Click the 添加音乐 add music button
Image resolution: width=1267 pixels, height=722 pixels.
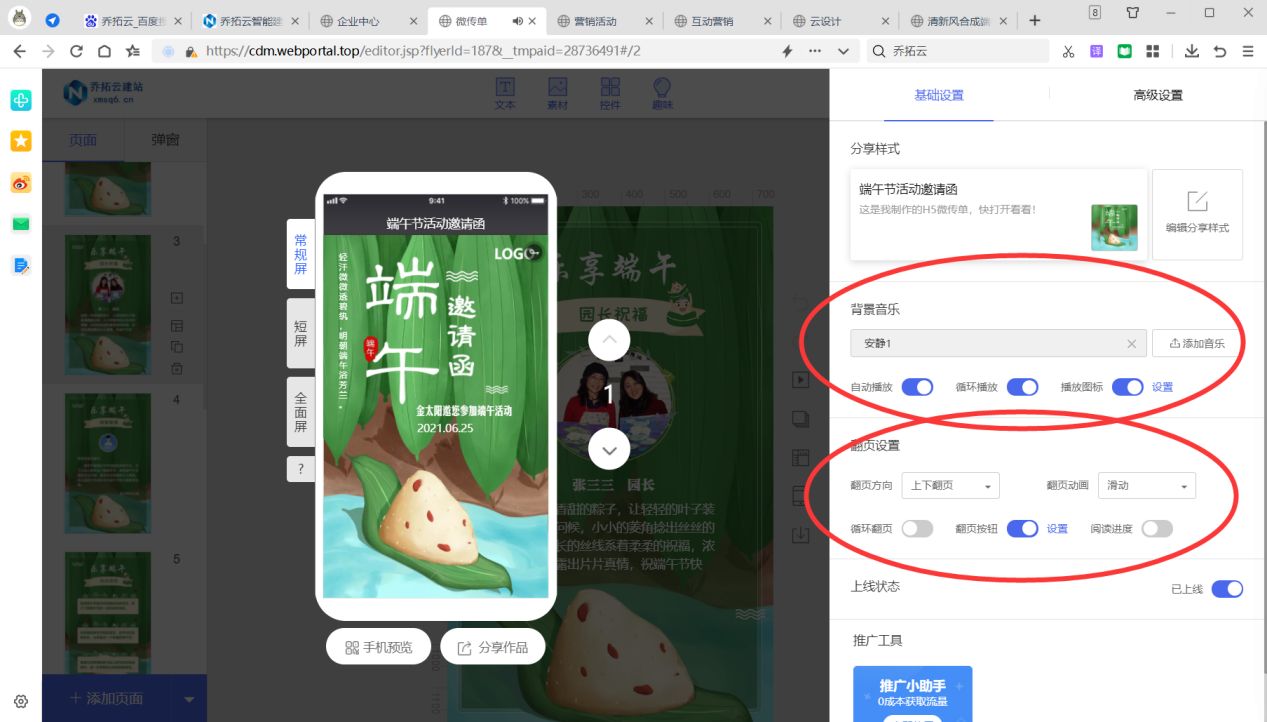click(1196, 343)
